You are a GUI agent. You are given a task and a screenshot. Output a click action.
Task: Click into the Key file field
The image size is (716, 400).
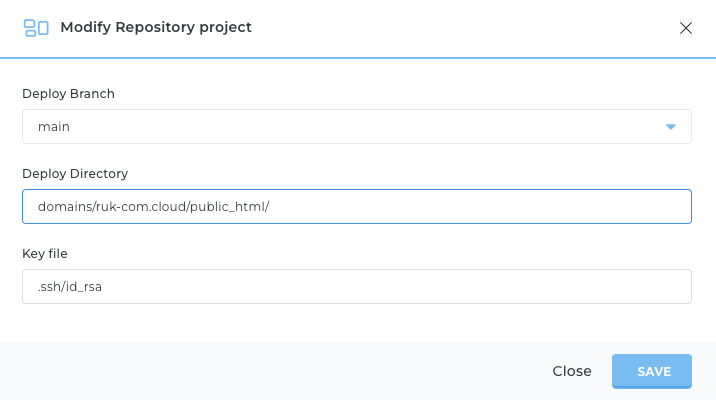coord(357,286)
